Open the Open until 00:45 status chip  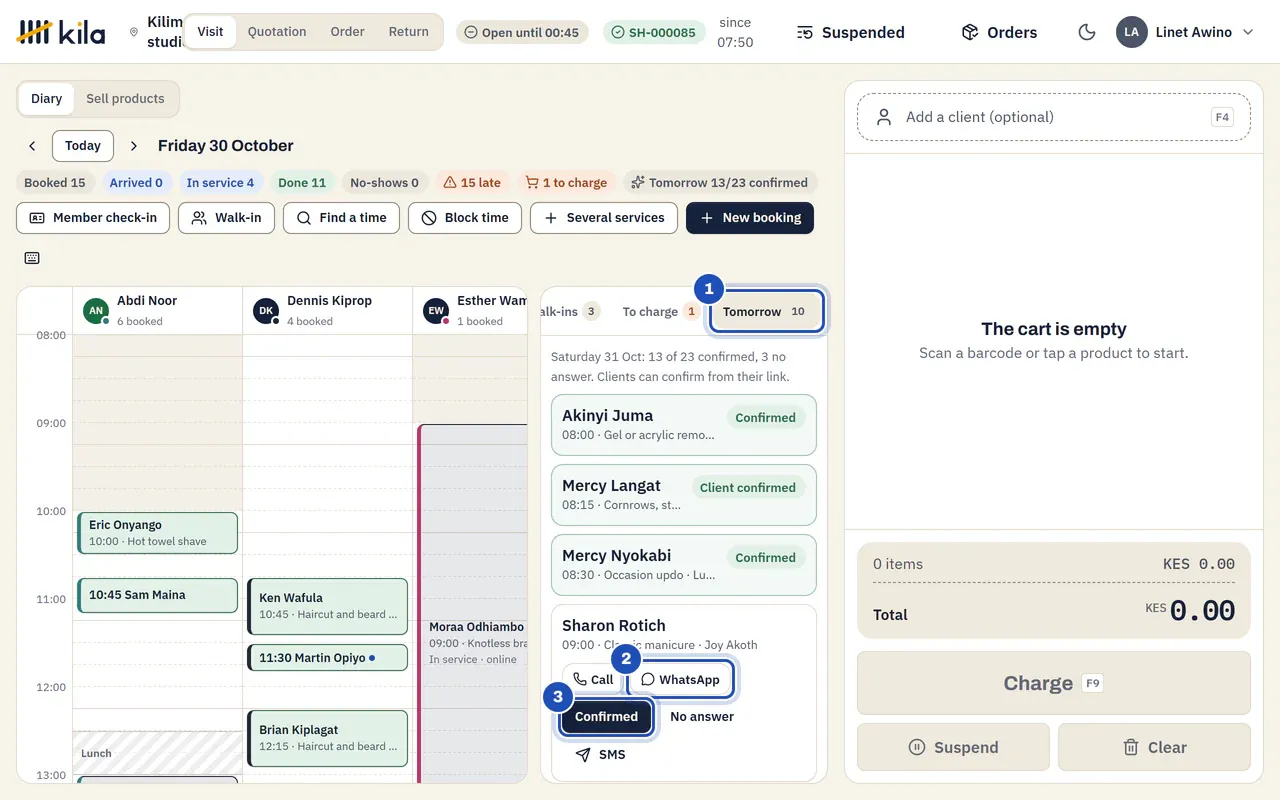pos(522,32)
